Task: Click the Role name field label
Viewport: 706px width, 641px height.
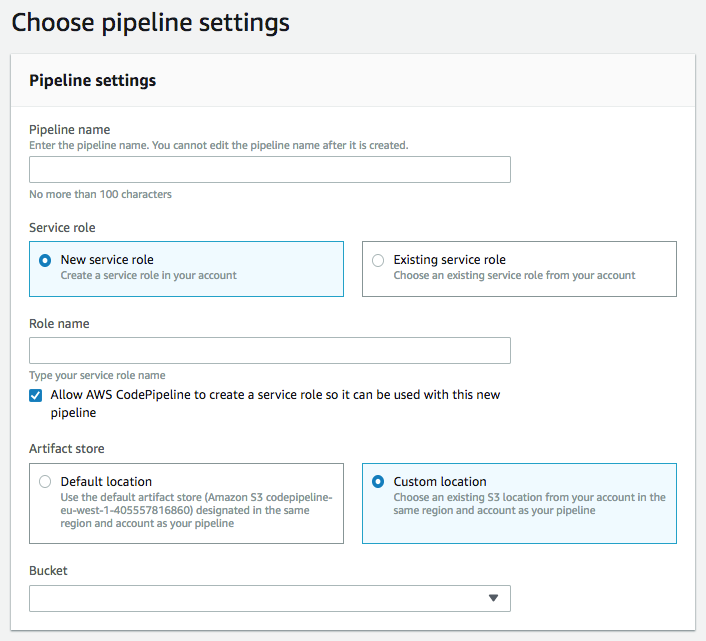Action: 59,323
